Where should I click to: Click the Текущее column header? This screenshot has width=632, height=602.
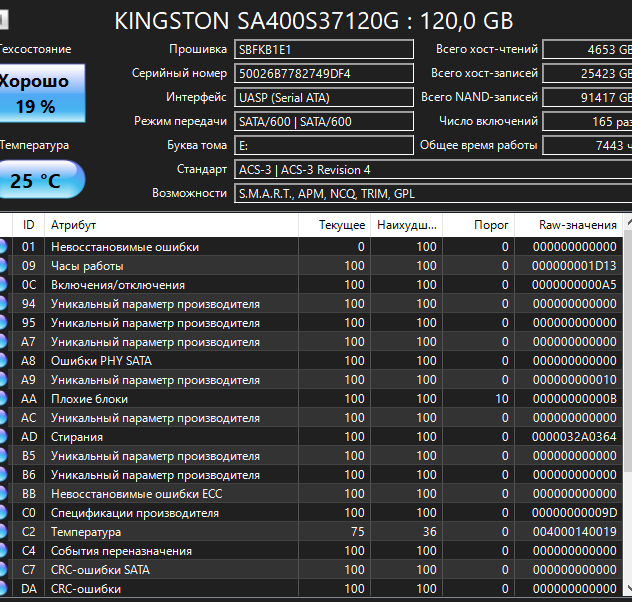[x=335, y=225]
